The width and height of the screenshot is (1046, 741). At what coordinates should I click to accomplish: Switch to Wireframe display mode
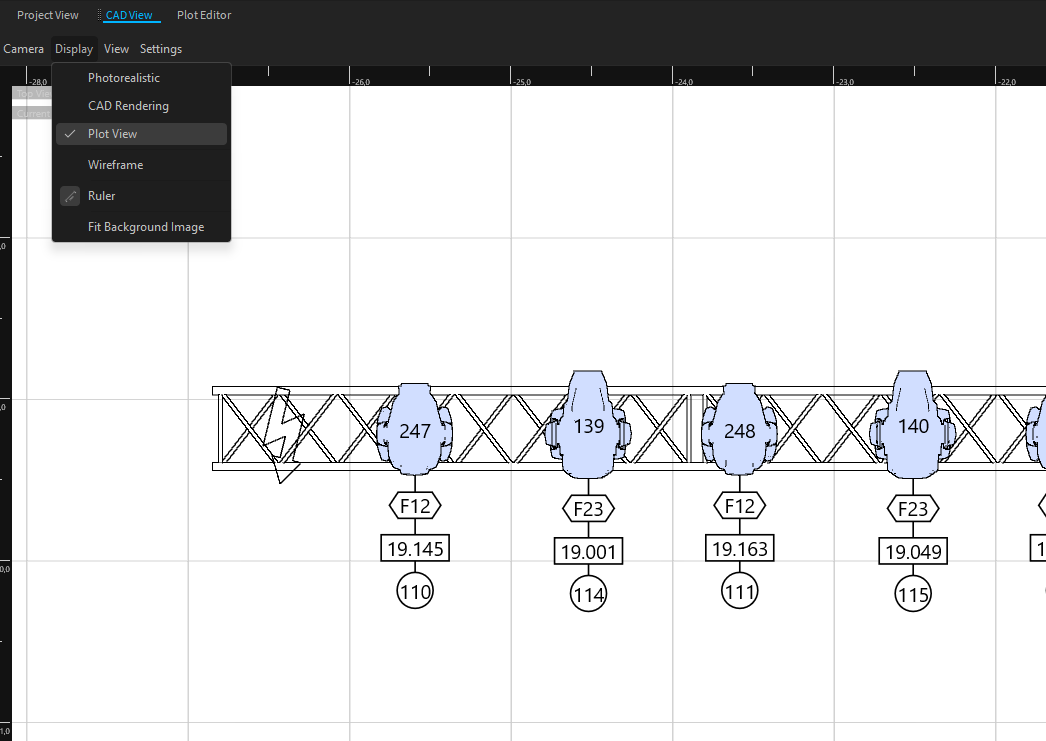pyautogui.click(x=115, y=165)
